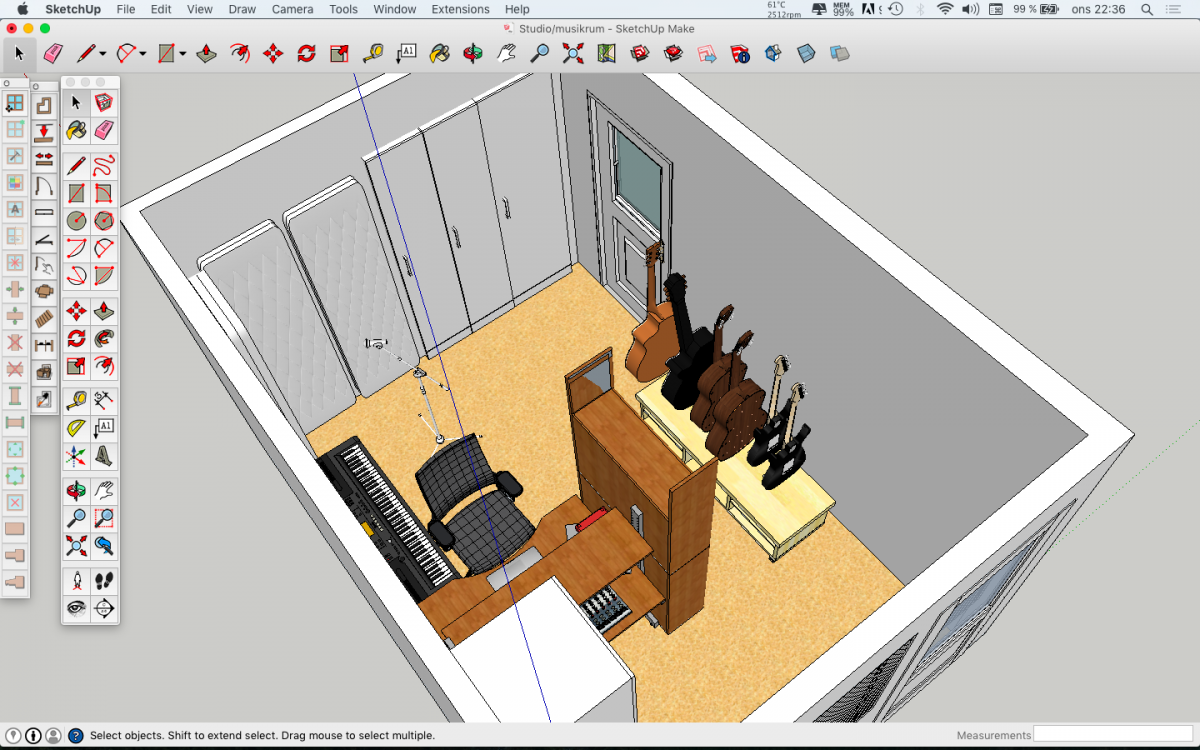Click the help question mark in status bar

tap(75, 735)
